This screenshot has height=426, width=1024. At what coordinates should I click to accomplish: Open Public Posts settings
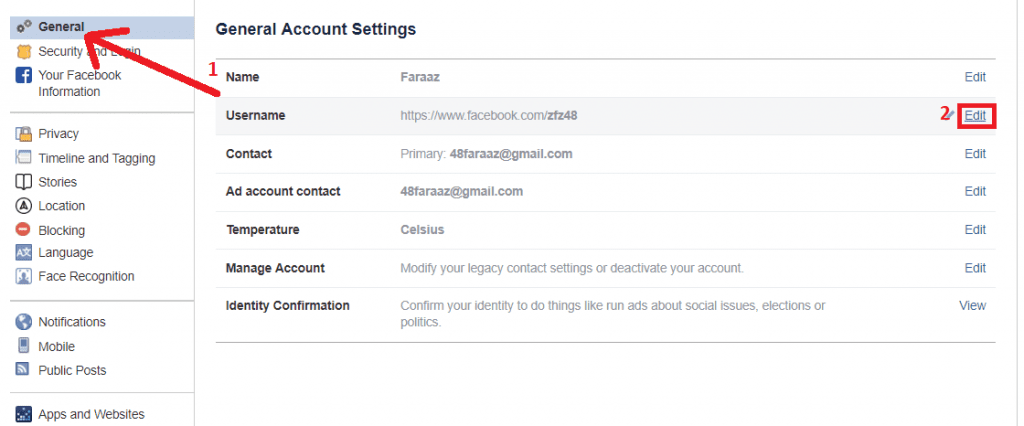pyautogui.click(x=72, y=370)
